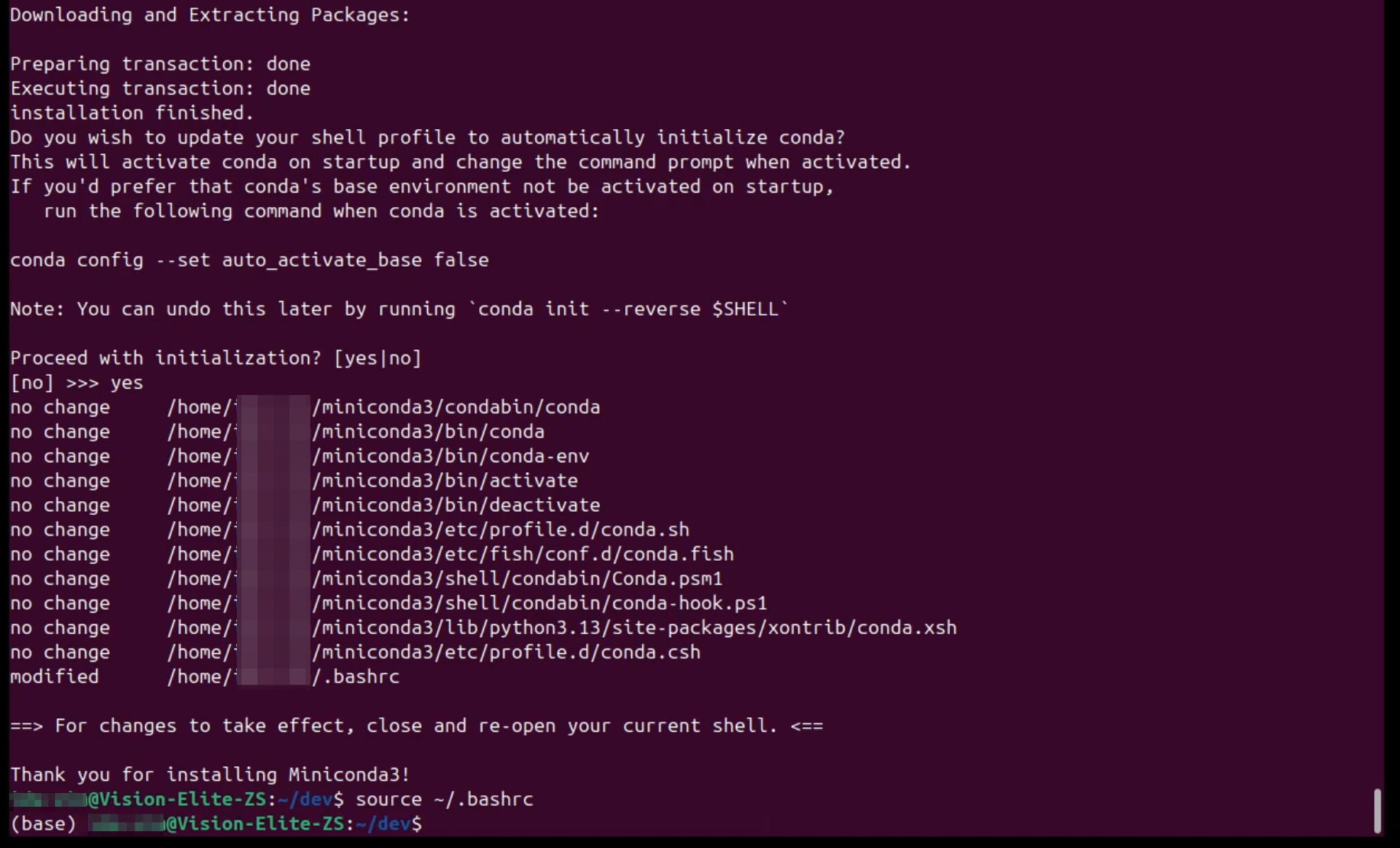
Task: Click the terminal scrollbar thumb
Action: click(x=1377, y=810)
